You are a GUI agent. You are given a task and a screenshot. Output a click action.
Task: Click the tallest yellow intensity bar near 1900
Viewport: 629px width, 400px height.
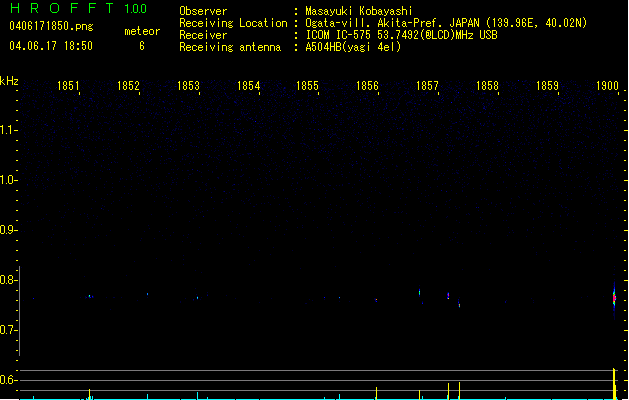coord(614,384)
